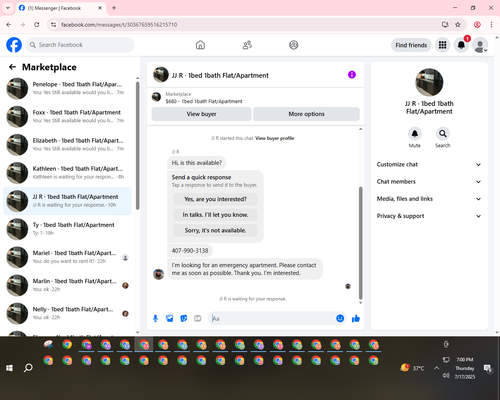Select the JJ R conversation in list
500x400 pixels.
tap(68, 201)
